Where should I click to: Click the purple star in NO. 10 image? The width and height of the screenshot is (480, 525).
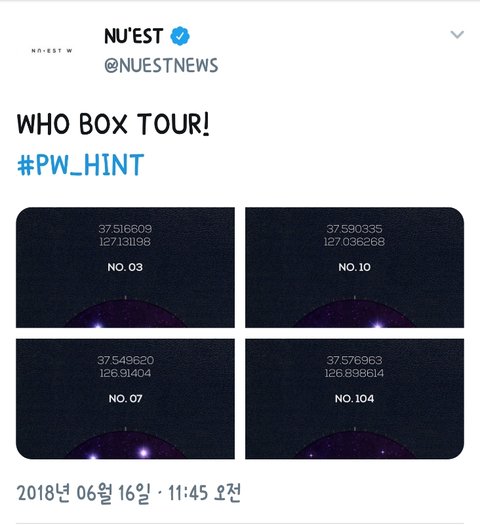(x=378, y=324)
